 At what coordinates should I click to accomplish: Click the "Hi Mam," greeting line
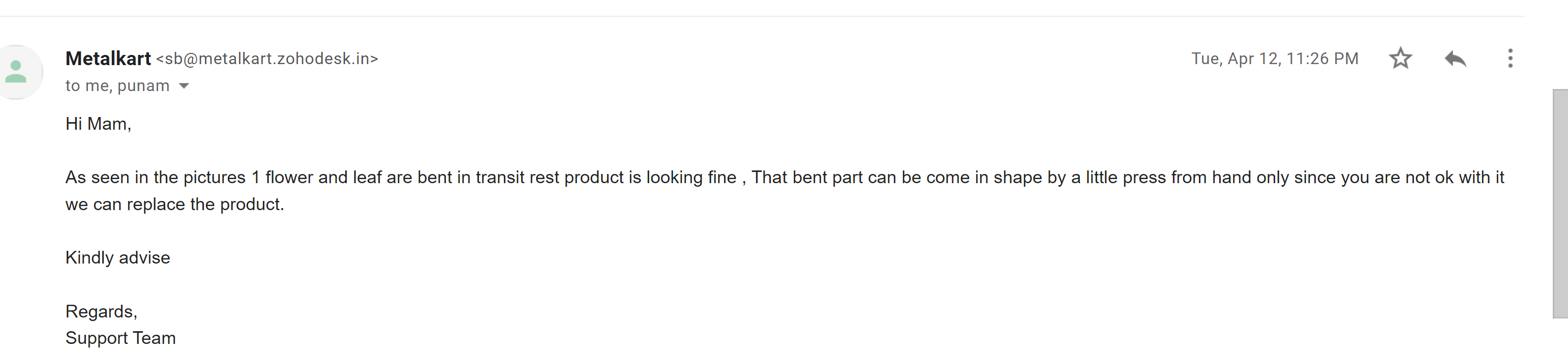[x=98, y=124]
